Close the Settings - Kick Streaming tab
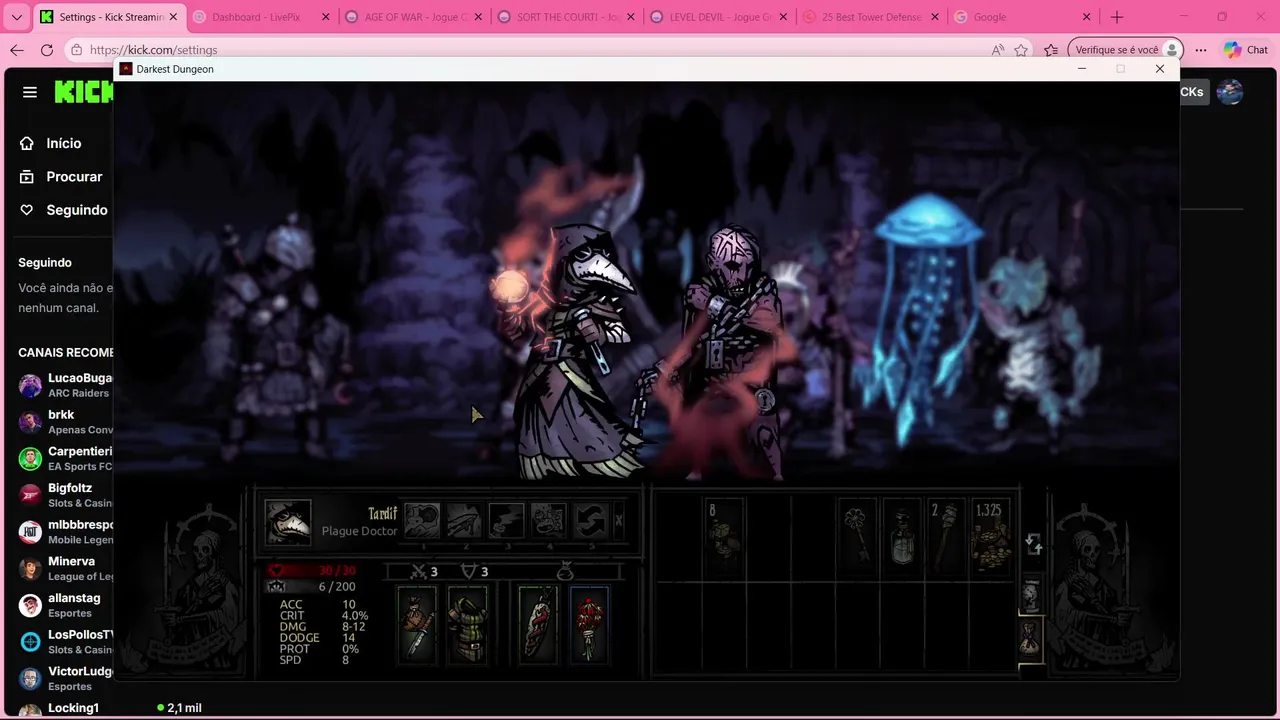Screen dimensions: 1280x720 coord(172,17)
